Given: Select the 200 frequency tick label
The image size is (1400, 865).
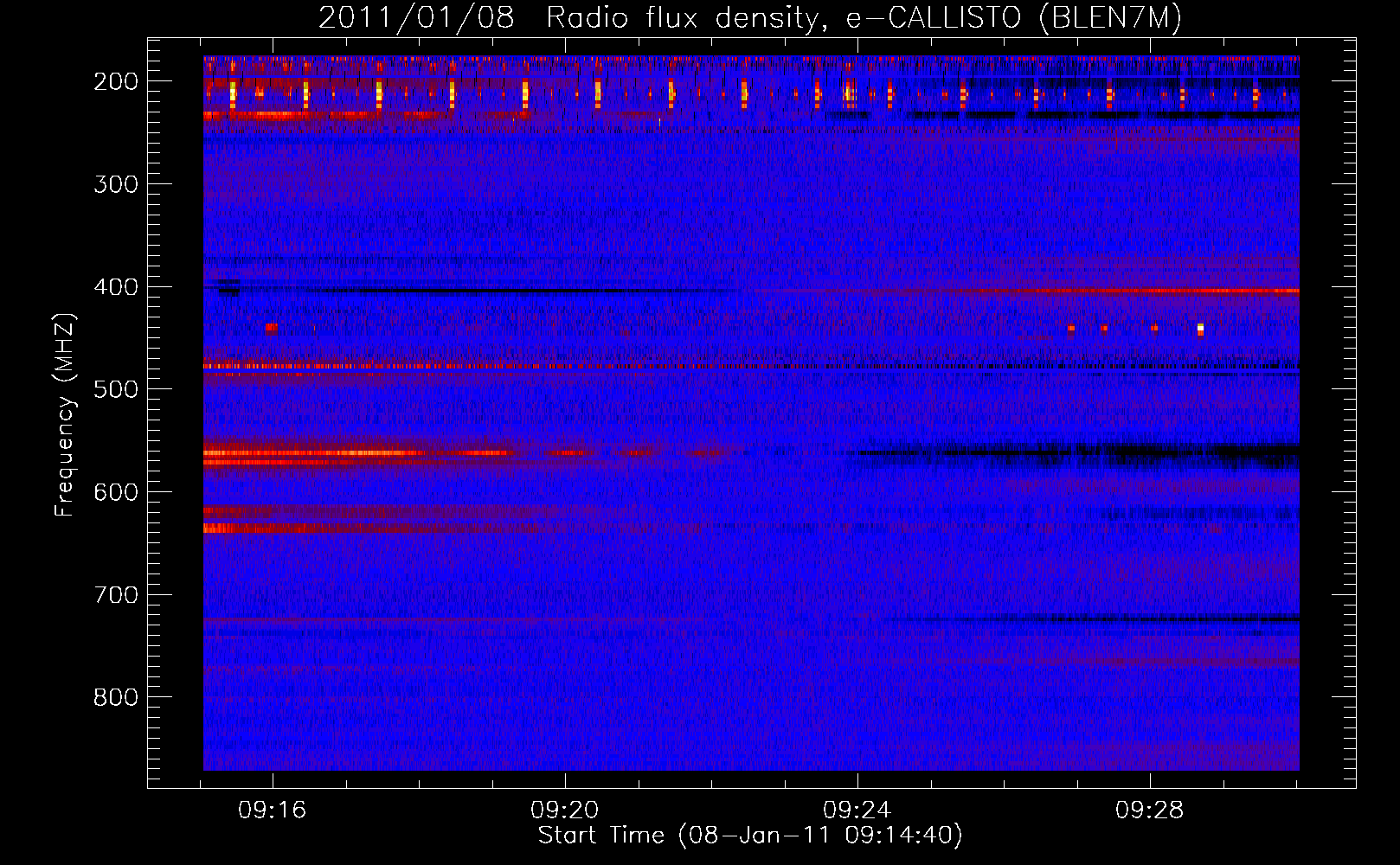Looking at the screenshot, I should 116,81.
